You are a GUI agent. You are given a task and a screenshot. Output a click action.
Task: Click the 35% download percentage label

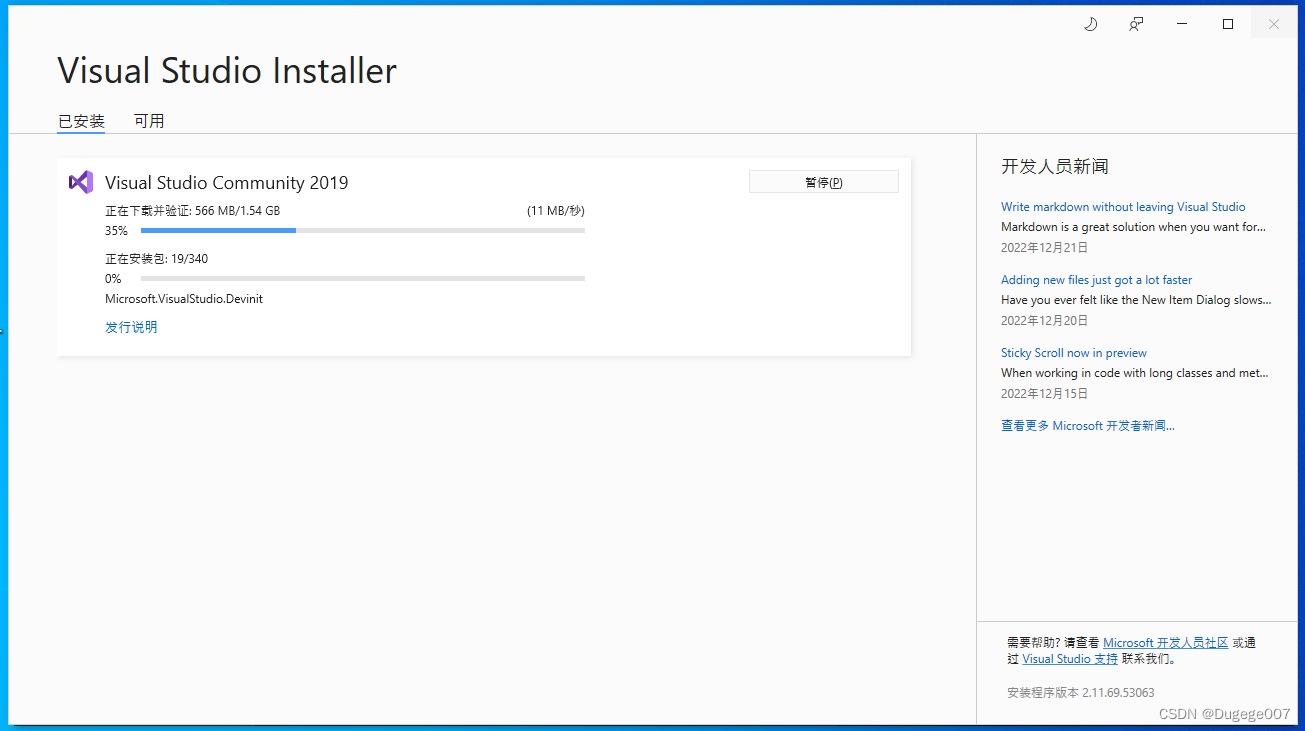pyautogui.click(x=116, y=231)
